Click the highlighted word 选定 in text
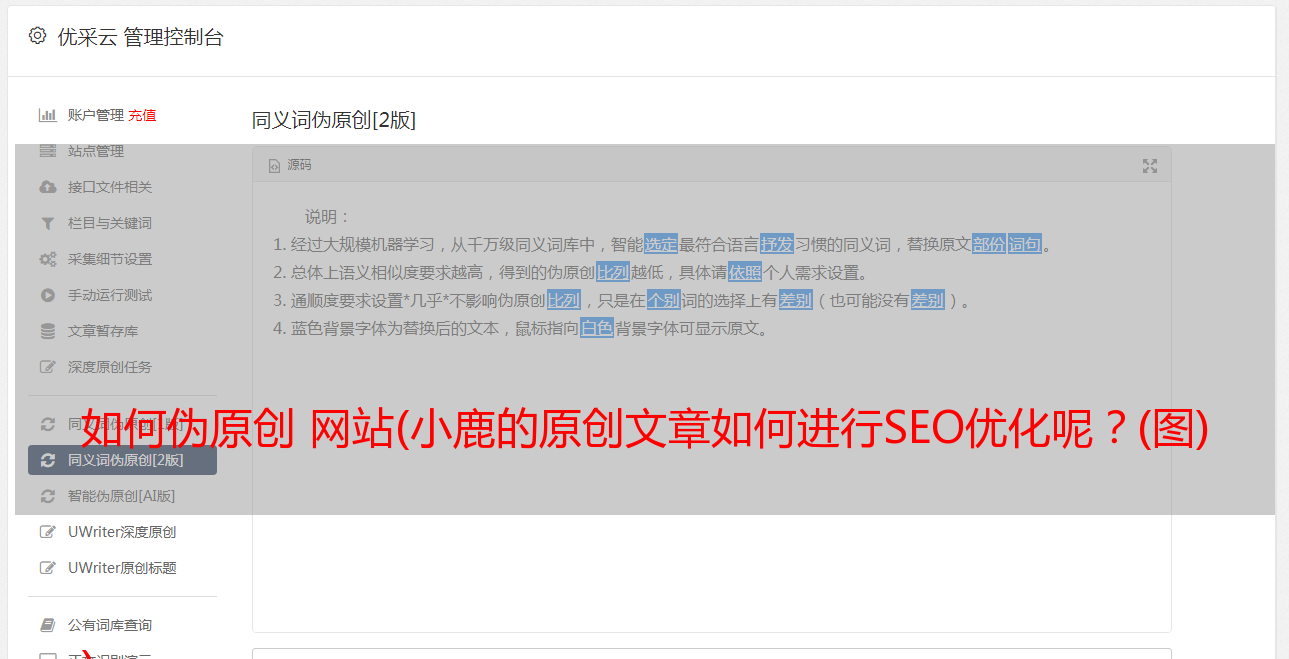Viewport: 1289px width, 659px height. point(661,244)
